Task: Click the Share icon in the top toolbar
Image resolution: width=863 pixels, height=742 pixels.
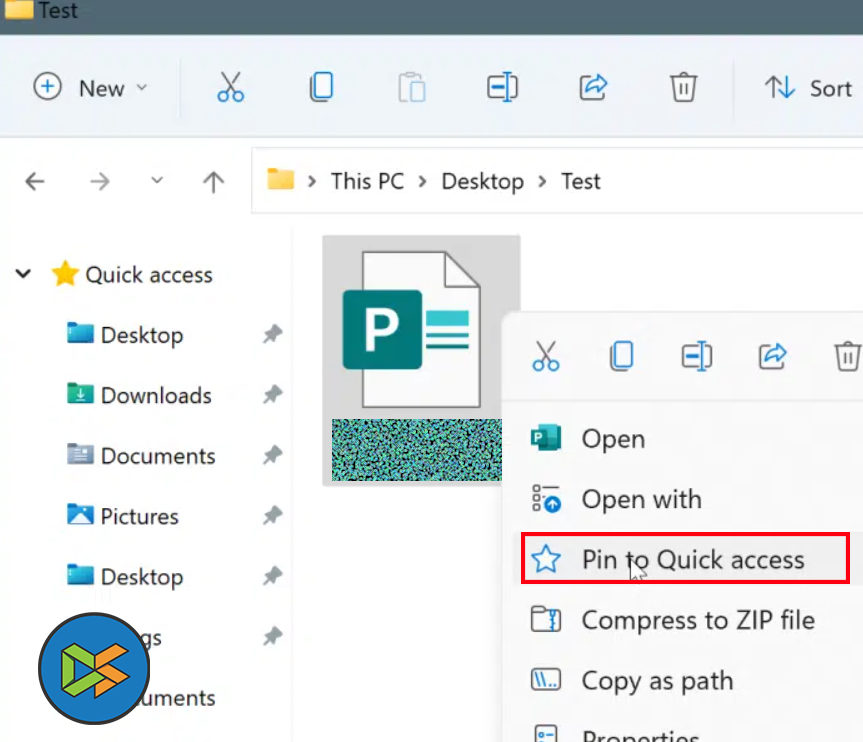Action: (593, 88)
